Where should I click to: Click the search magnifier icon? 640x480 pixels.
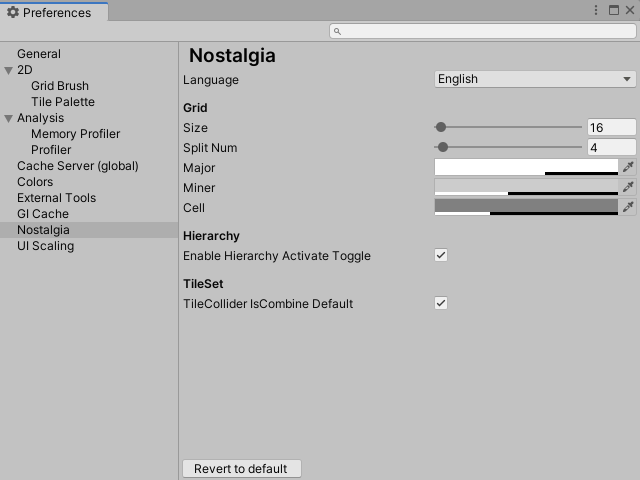(338, 31)
